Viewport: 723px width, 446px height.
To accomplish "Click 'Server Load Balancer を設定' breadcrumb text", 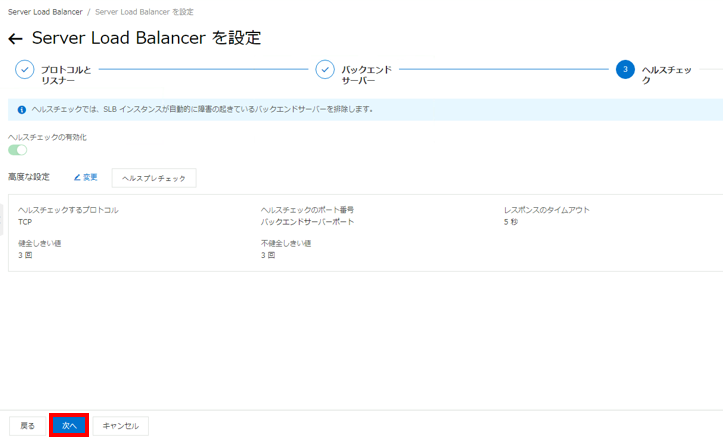I will click(144, 12).
